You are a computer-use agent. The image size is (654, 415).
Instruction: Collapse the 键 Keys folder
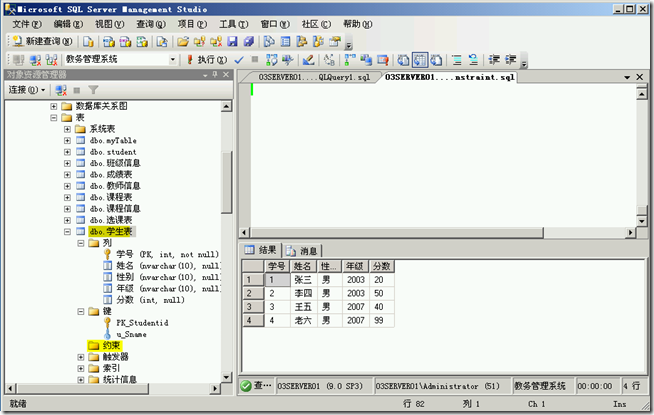tap(81, 312)
